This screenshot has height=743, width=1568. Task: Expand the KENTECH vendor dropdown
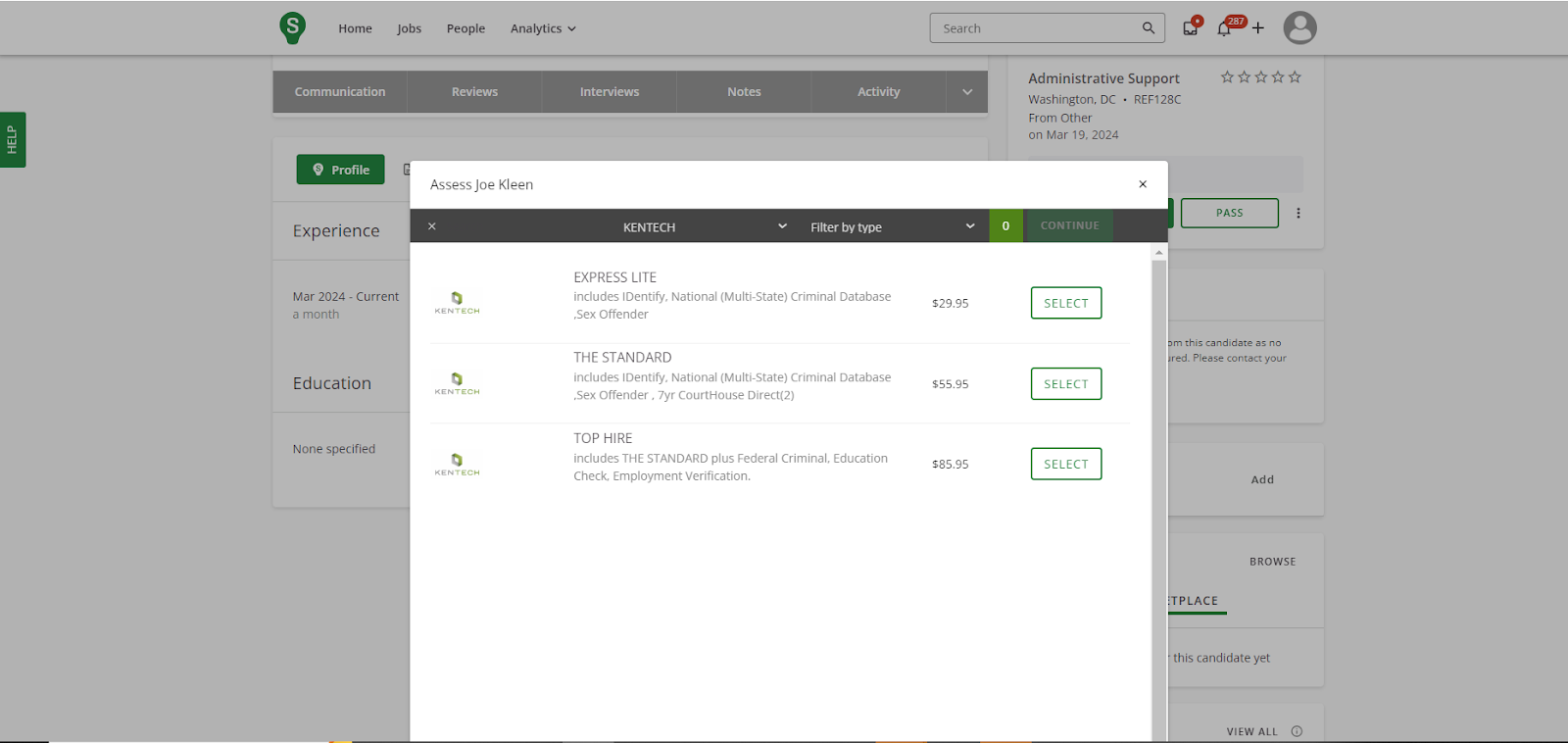782,226
